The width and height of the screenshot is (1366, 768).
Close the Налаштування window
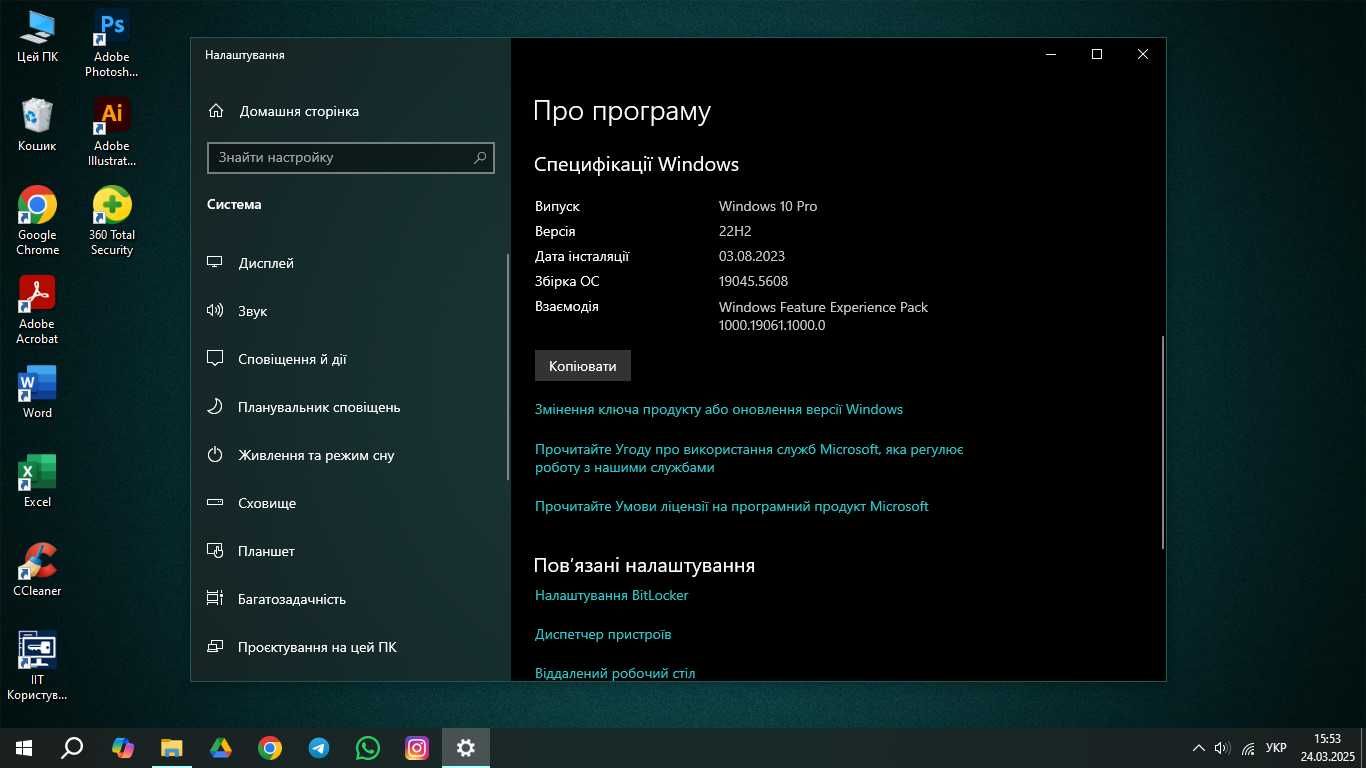[x=1143, y=54]
